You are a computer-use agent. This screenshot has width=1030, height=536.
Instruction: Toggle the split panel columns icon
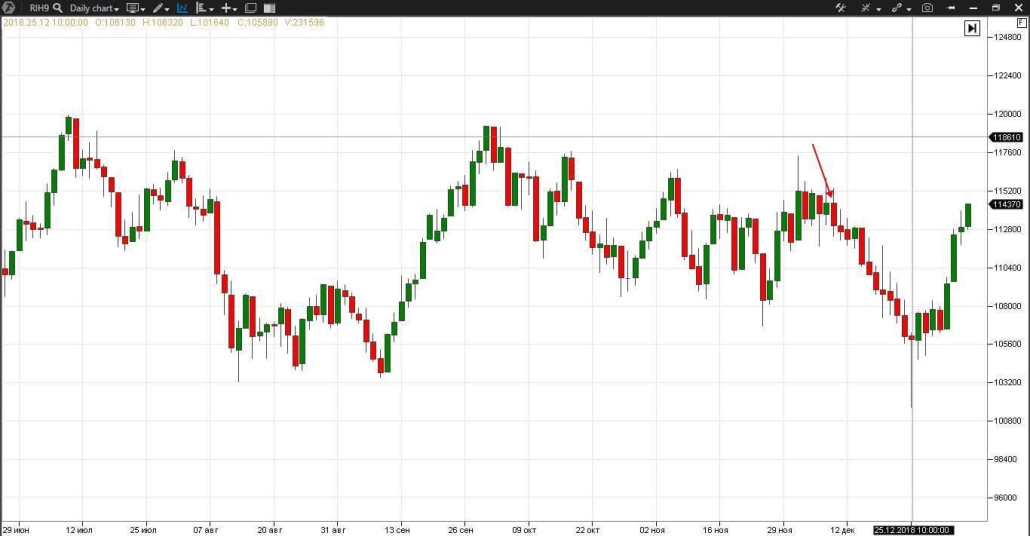coord(269,8)
